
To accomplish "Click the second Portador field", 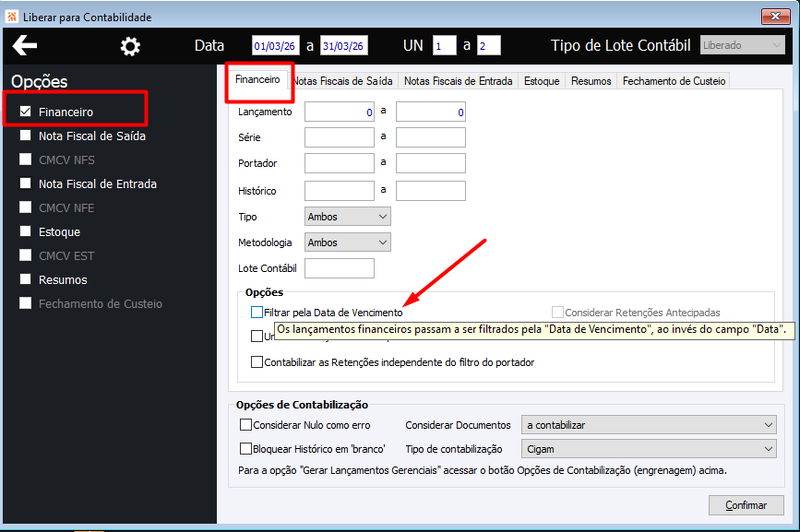I will point(431,163).
